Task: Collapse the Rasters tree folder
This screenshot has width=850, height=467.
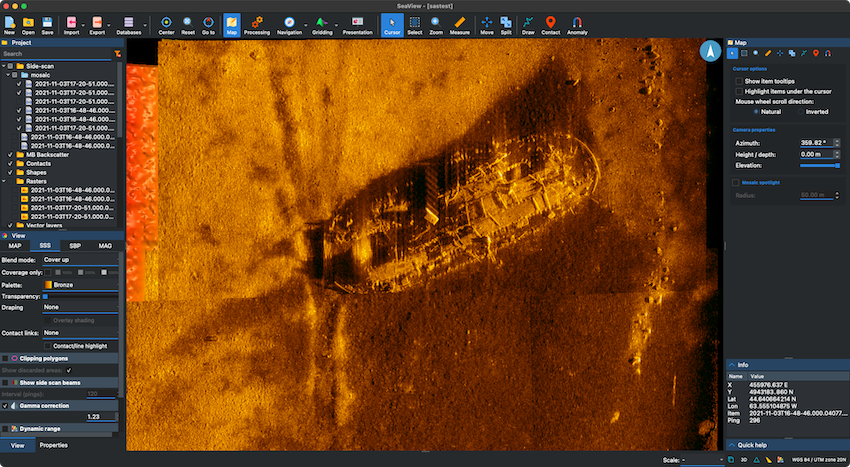Action: [4, 181]
